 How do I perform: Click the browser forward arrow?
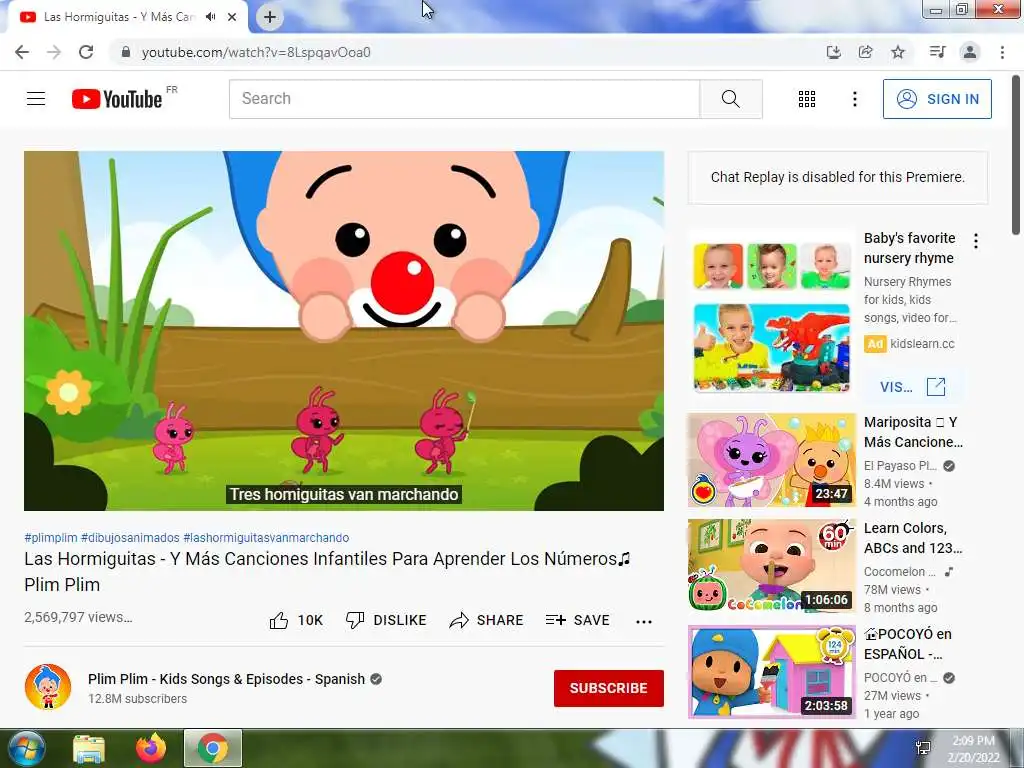[54, 52]
